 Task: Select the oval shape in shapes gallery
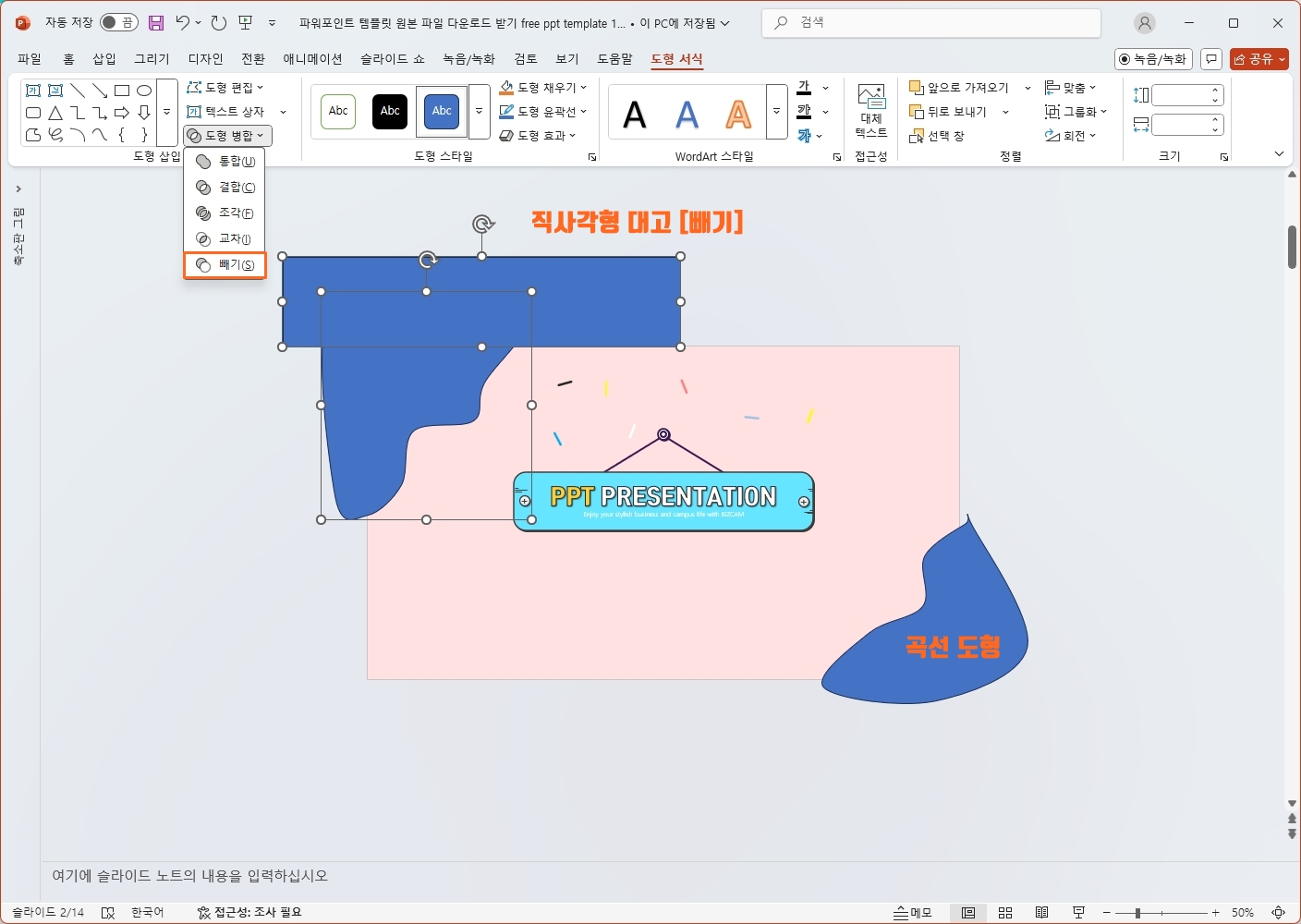[144, 91]
